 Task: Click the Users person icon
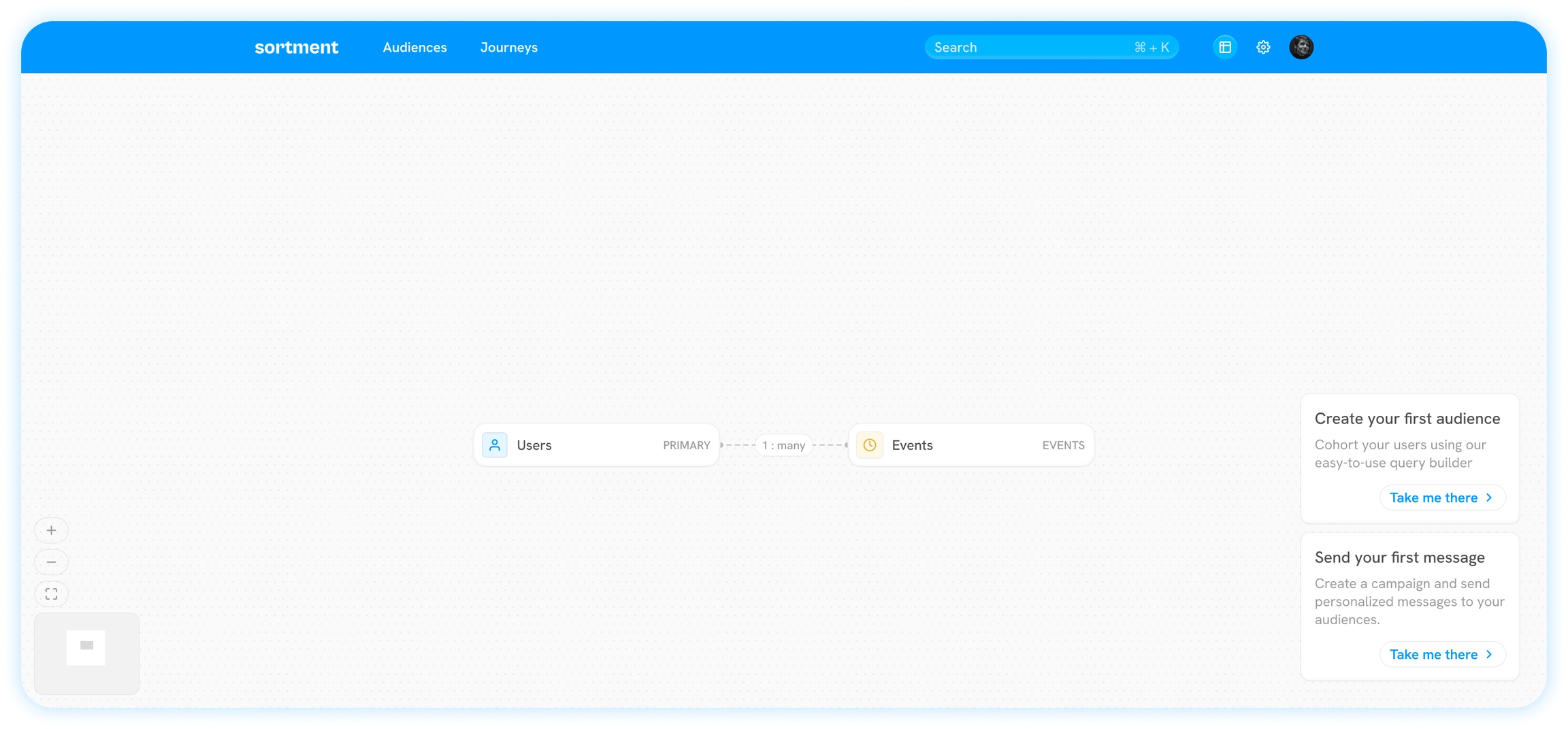point(495,445)
